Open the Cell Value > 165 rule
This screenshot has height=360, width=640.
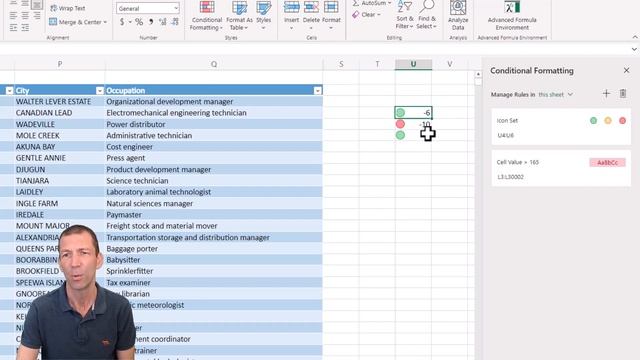561,169
